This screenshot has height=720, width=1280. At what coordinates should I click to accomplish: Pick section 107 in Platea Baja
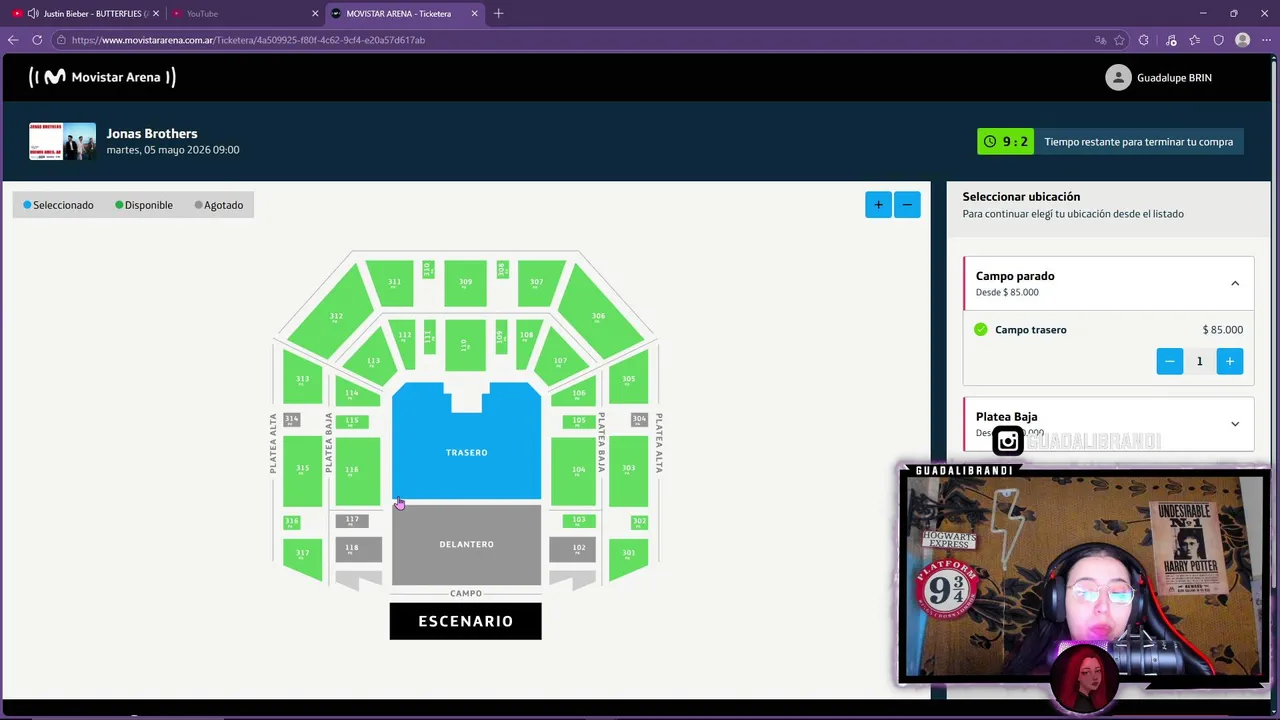pos(561,359)
